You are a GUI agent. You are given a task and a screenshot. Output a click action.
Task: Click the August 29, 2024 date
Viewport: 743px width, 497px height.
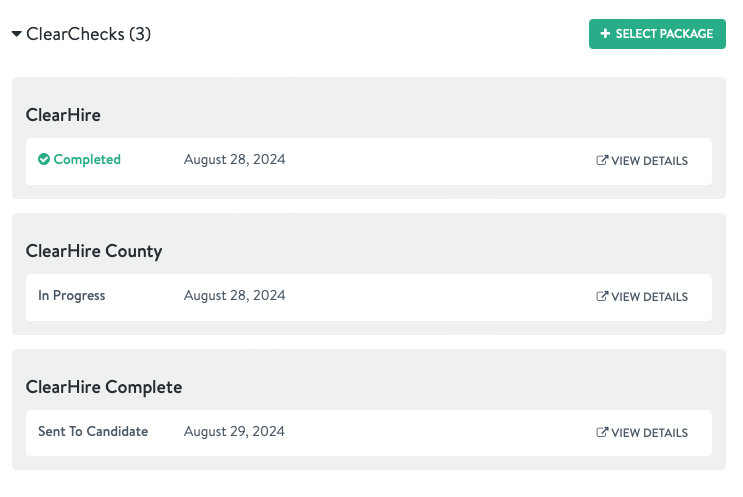tap(234, 432)
